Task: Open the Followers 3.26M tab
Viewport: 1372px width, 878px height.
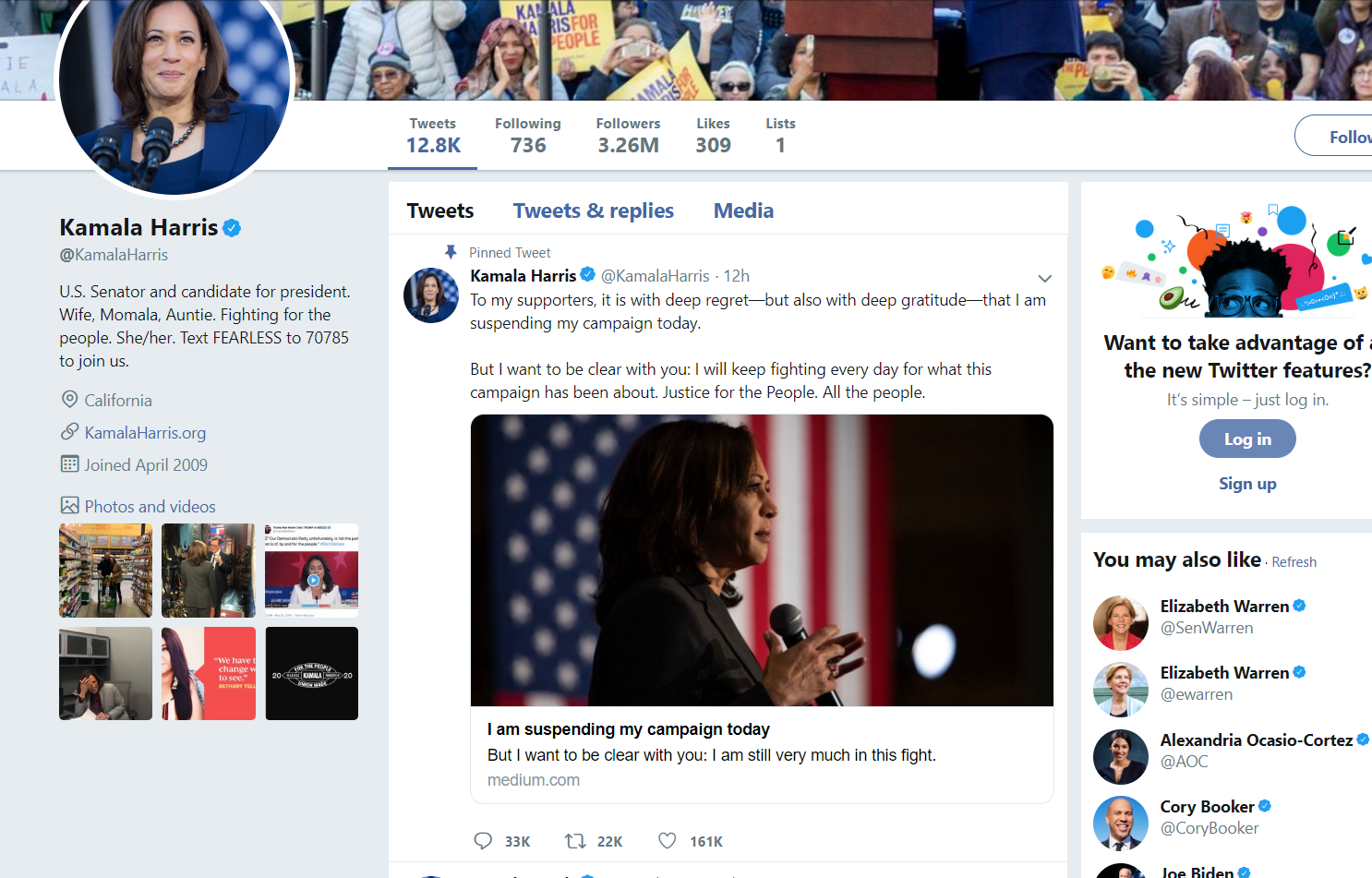Action: tap(628, 137)
